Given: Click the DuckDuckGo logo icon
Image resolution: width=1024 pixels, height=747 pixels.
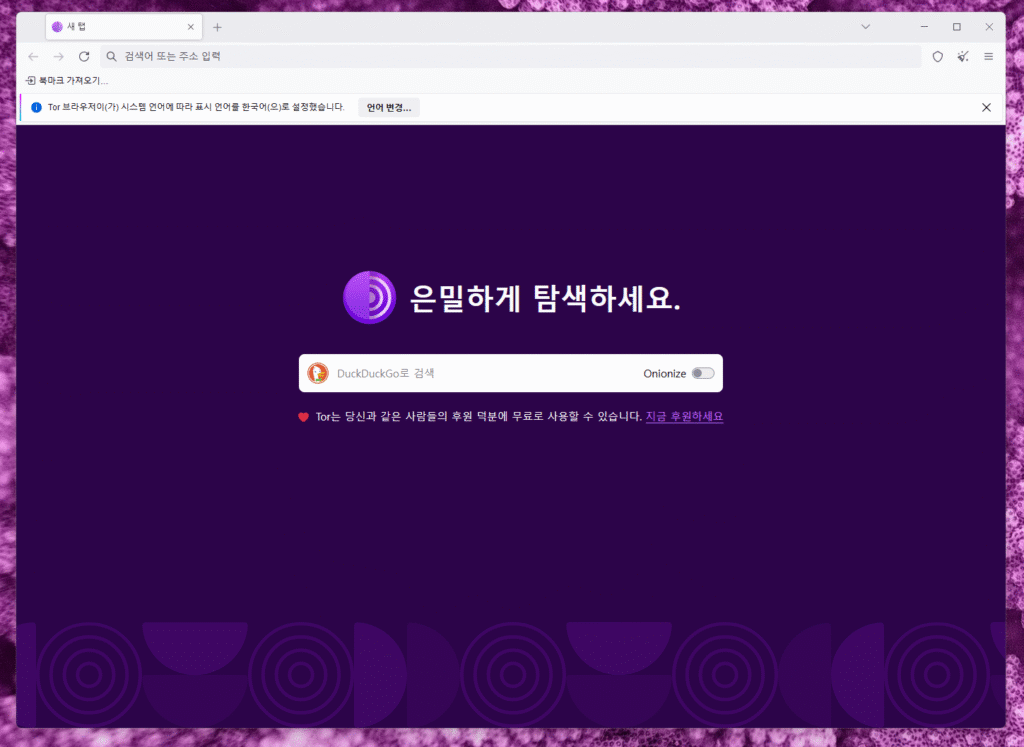Looking at the screenshot, I should [318, 374].
